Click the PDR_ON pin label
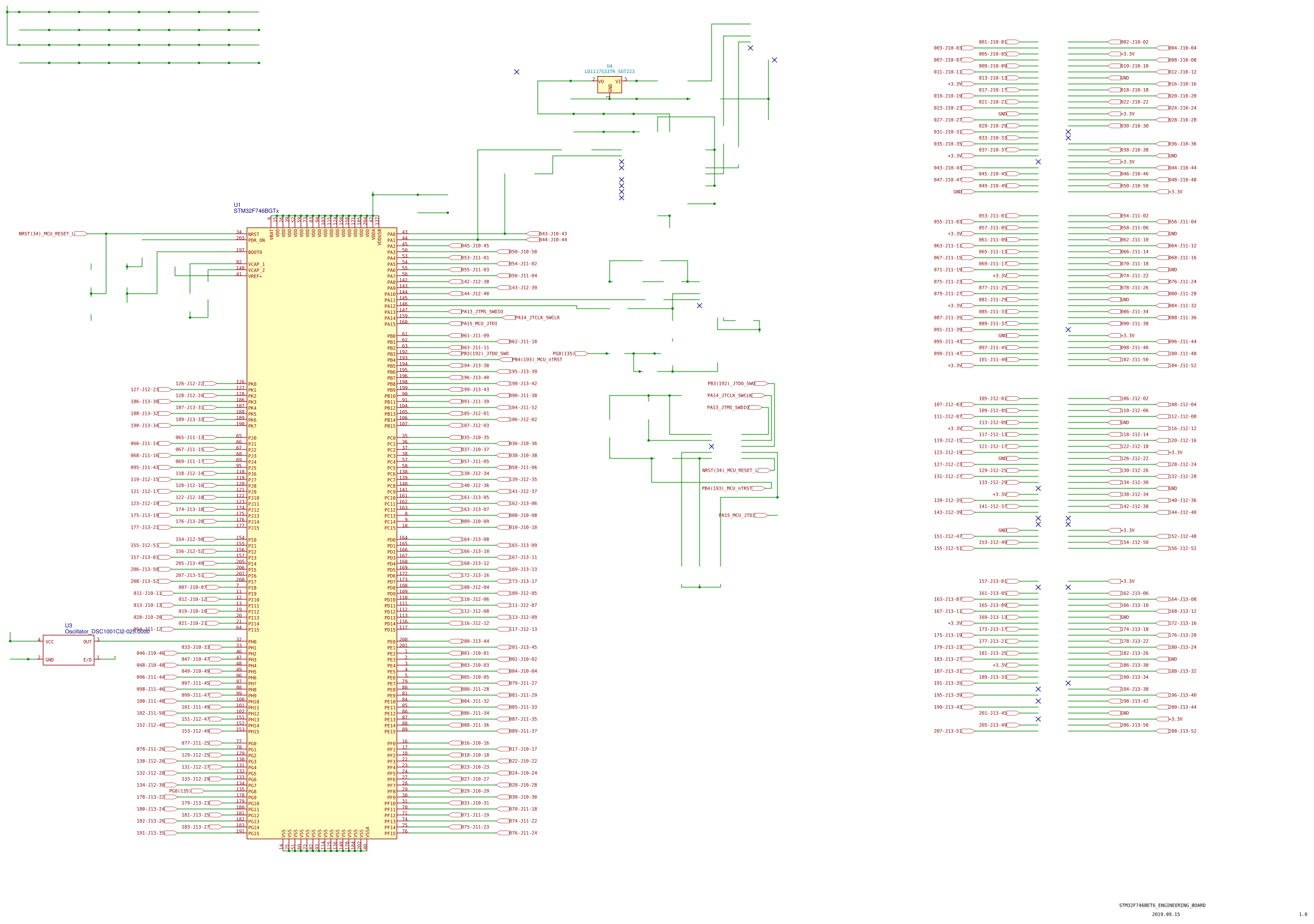This screenshot has width=1314, height=924. click(257, 240)
